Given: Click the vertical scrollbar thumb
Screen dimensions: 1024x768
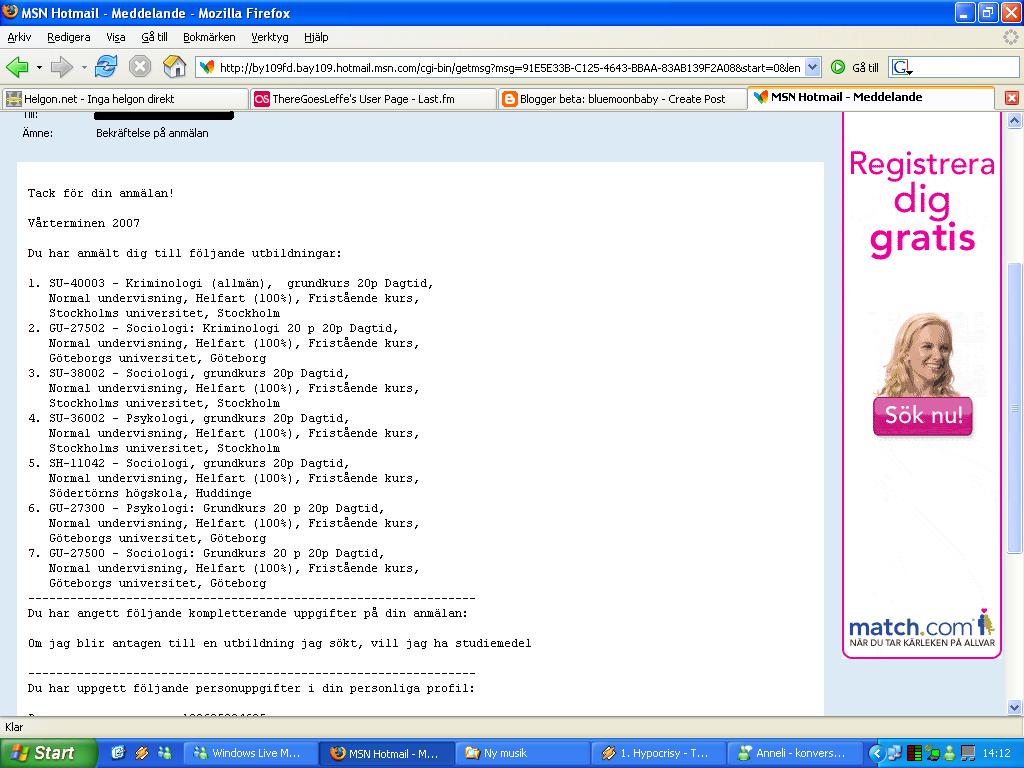Looking at the screenshot, I should 1014,408.
